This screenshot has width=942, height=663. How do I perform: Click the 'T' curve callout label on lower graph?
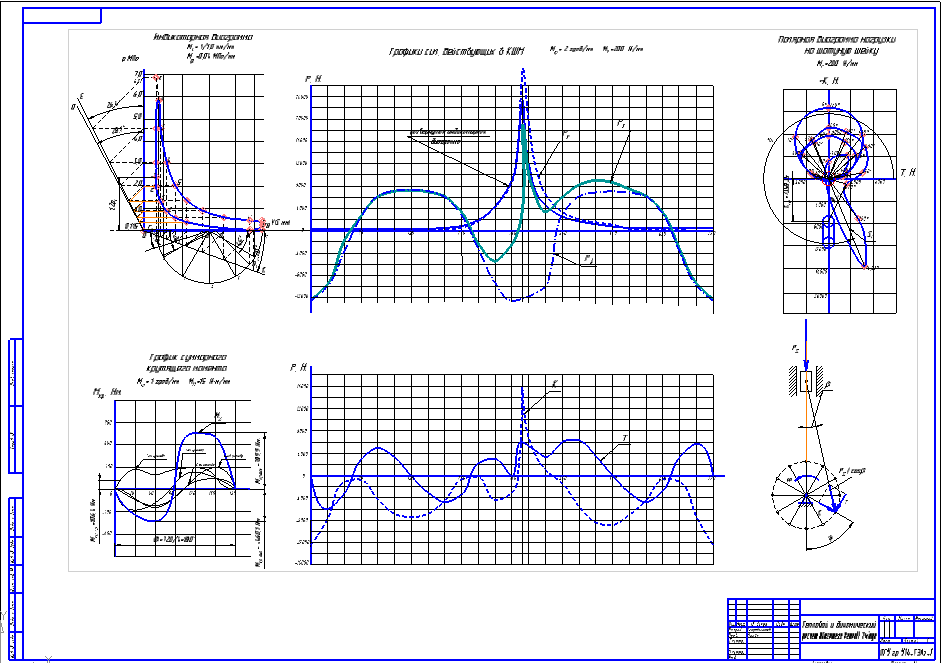click(625, 438)
